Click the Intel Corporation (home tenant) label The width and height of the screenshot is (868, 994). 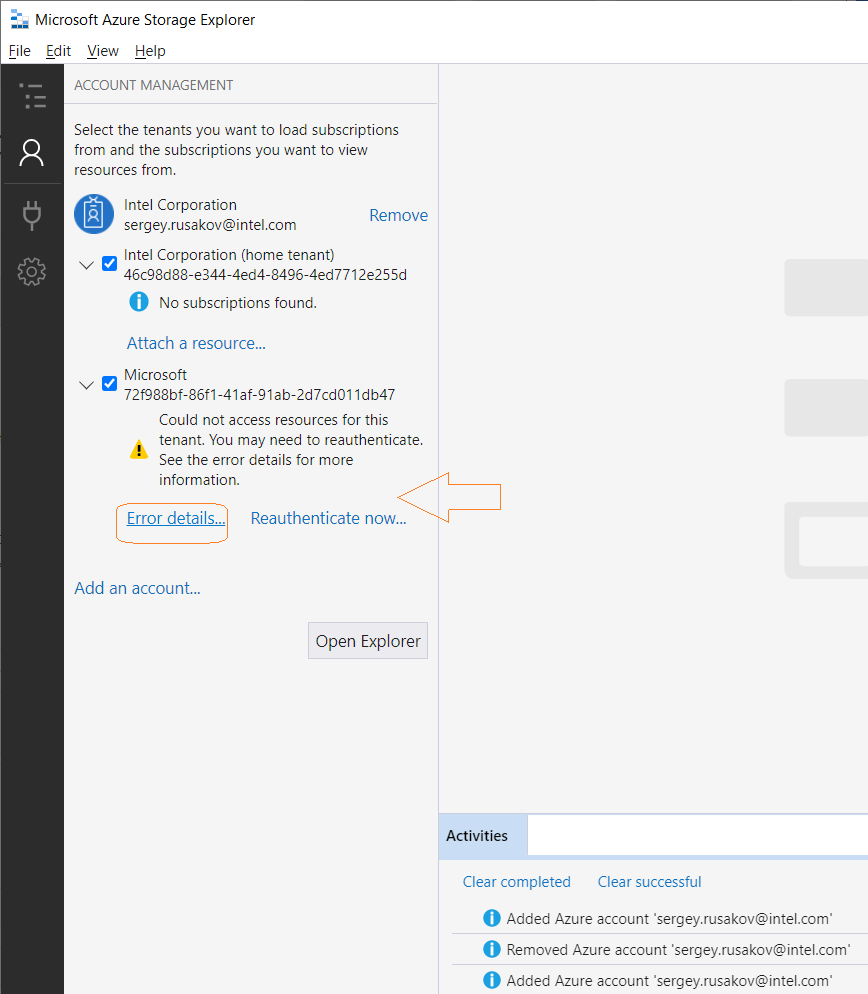tap(229, 255)
